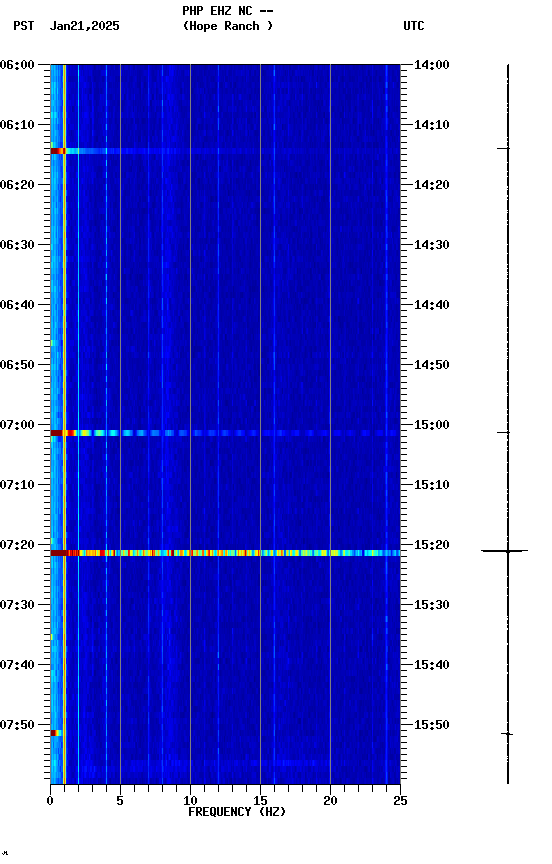Click the seismogram tick near 15:51
Screen dimensions: 552x864
[x=507, y=734]
